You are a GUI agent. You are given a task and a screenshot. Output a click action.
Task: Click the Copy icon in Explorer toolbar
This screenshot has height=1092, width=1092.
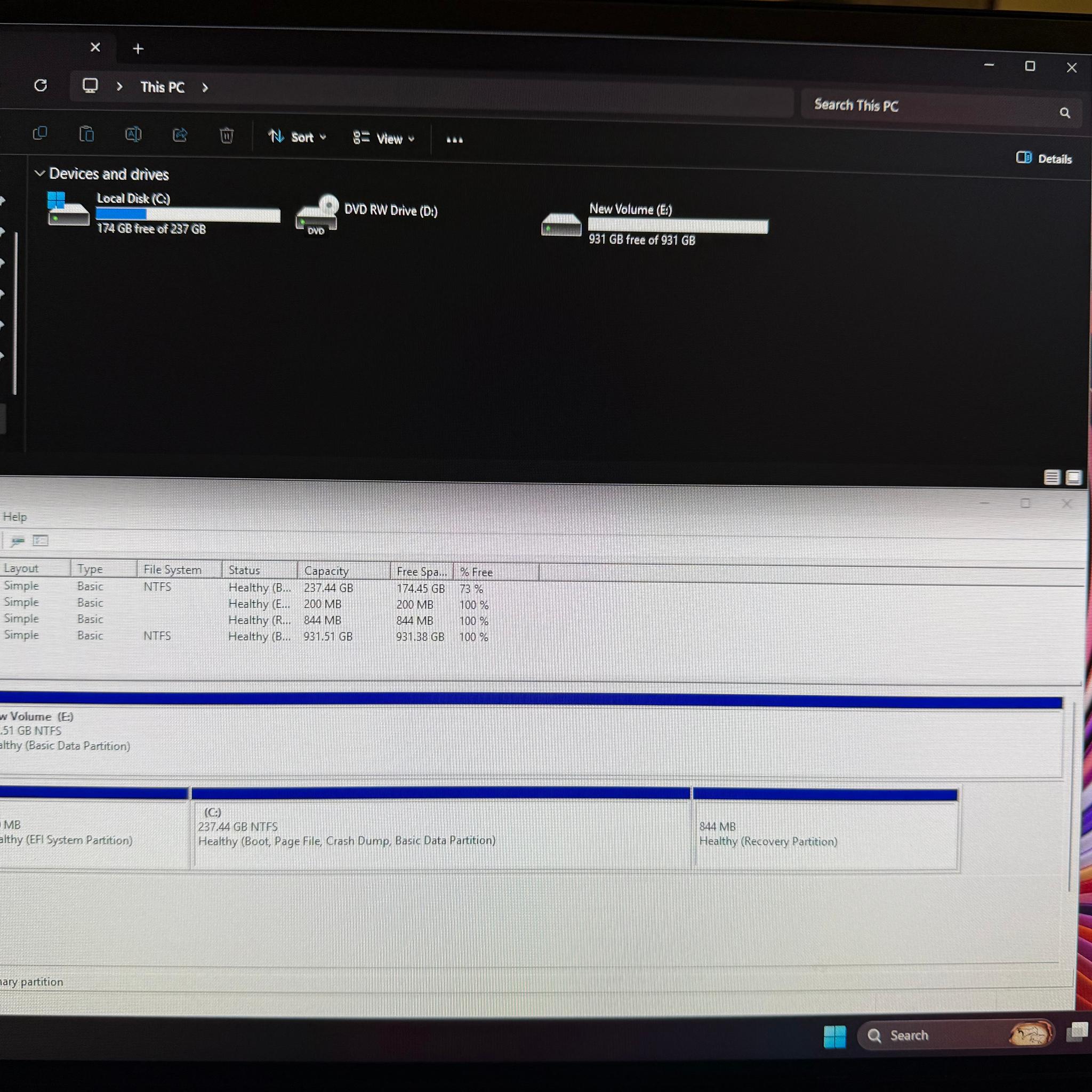pyautogui.click(x=40, y=133)
